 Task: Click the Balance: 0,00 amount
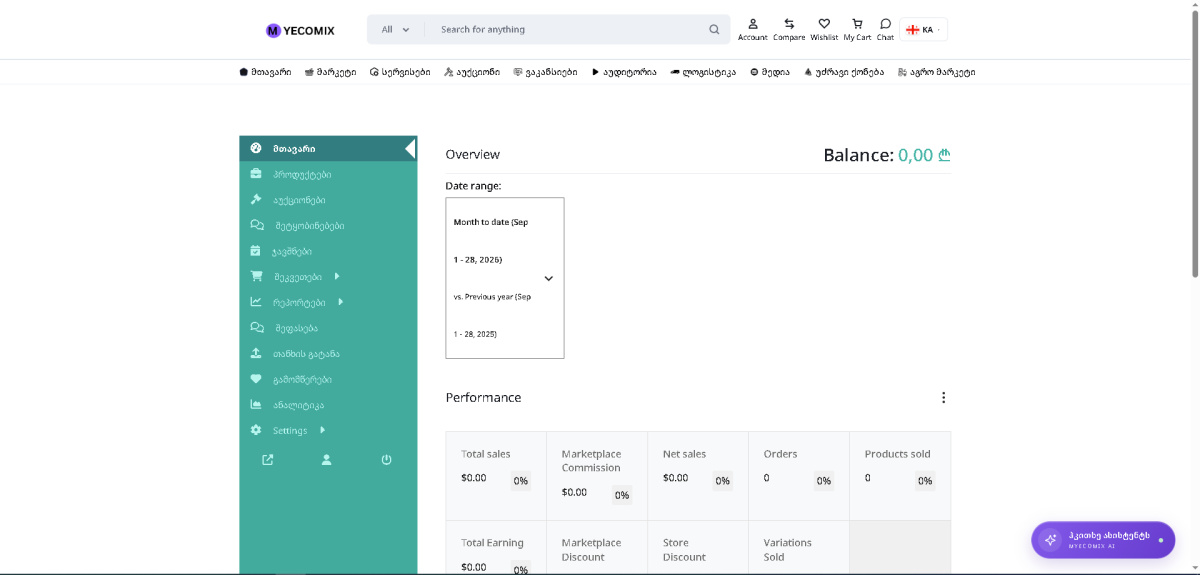(x=886, y=155)
